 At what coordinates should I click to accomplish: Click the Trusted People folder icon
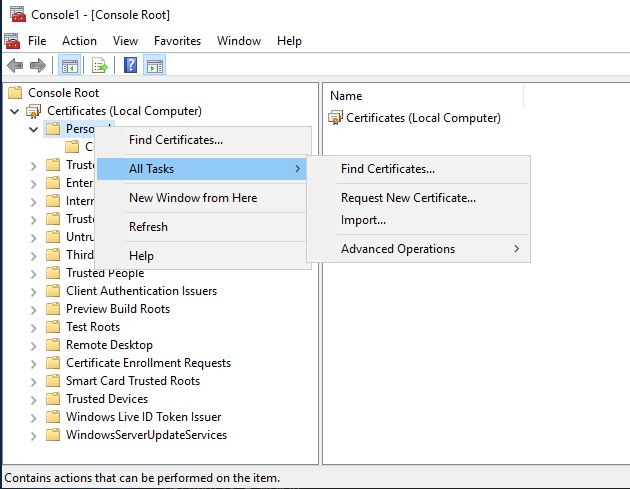(x=53, y=273)
